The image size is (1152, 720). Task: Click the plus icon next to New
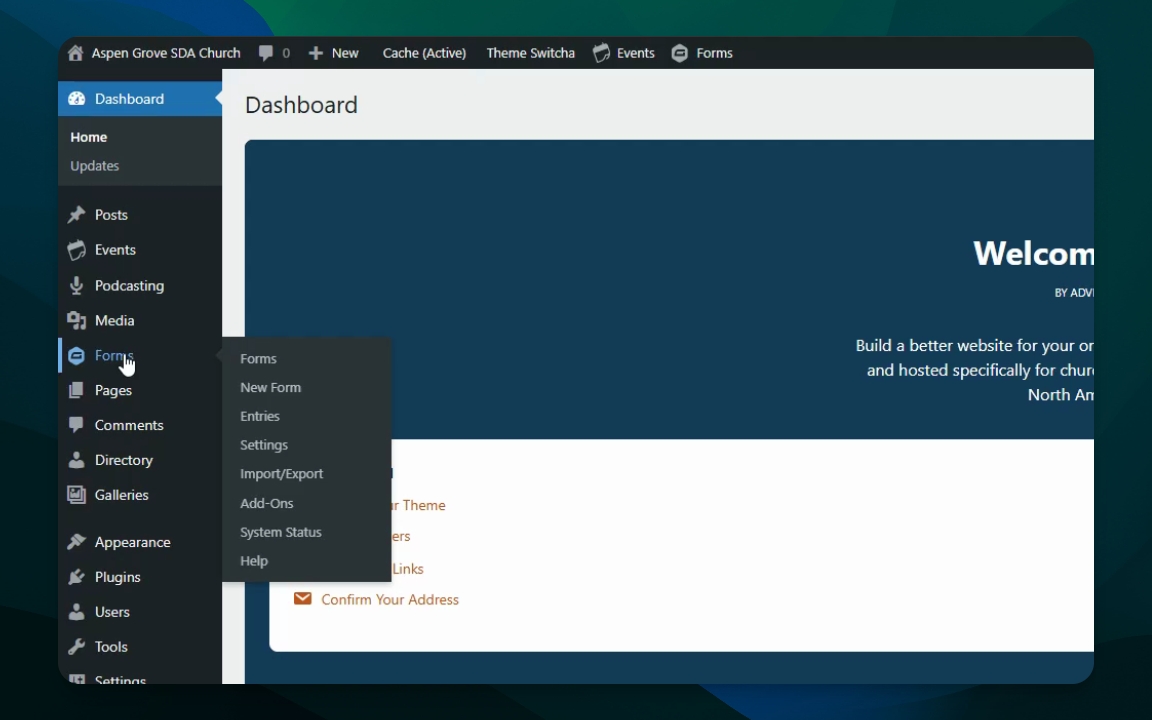(316, 53)
